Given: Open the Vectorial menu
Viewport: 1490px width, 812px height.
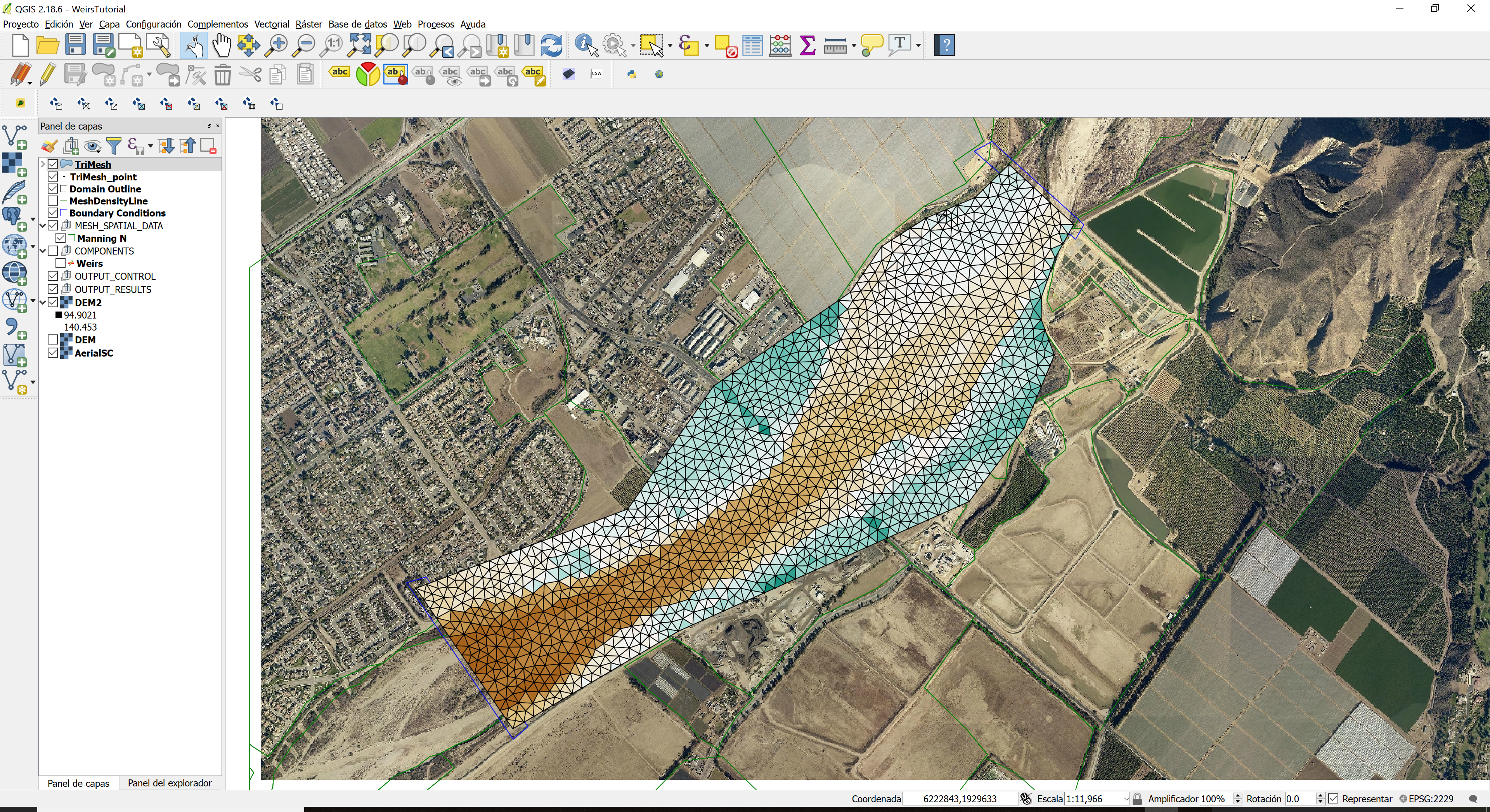Looking at the screenshot, I should [x=271, y=24].
